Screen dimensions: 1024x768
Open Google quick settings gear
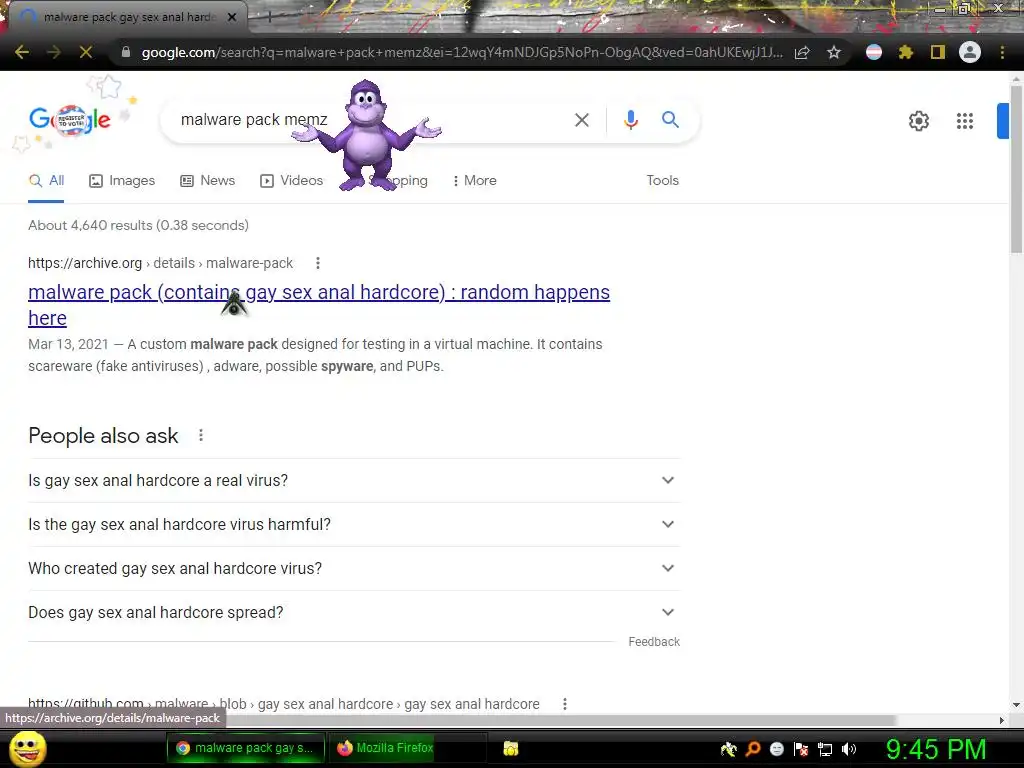point(919,121)
